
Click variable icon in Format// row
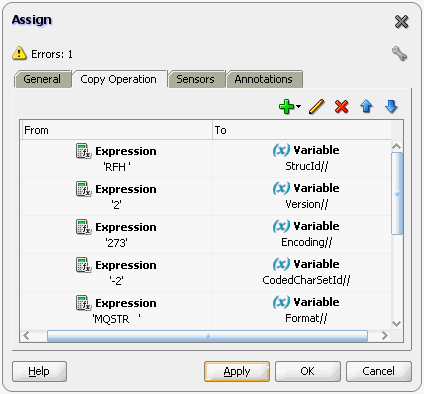[x=281, y=302]
